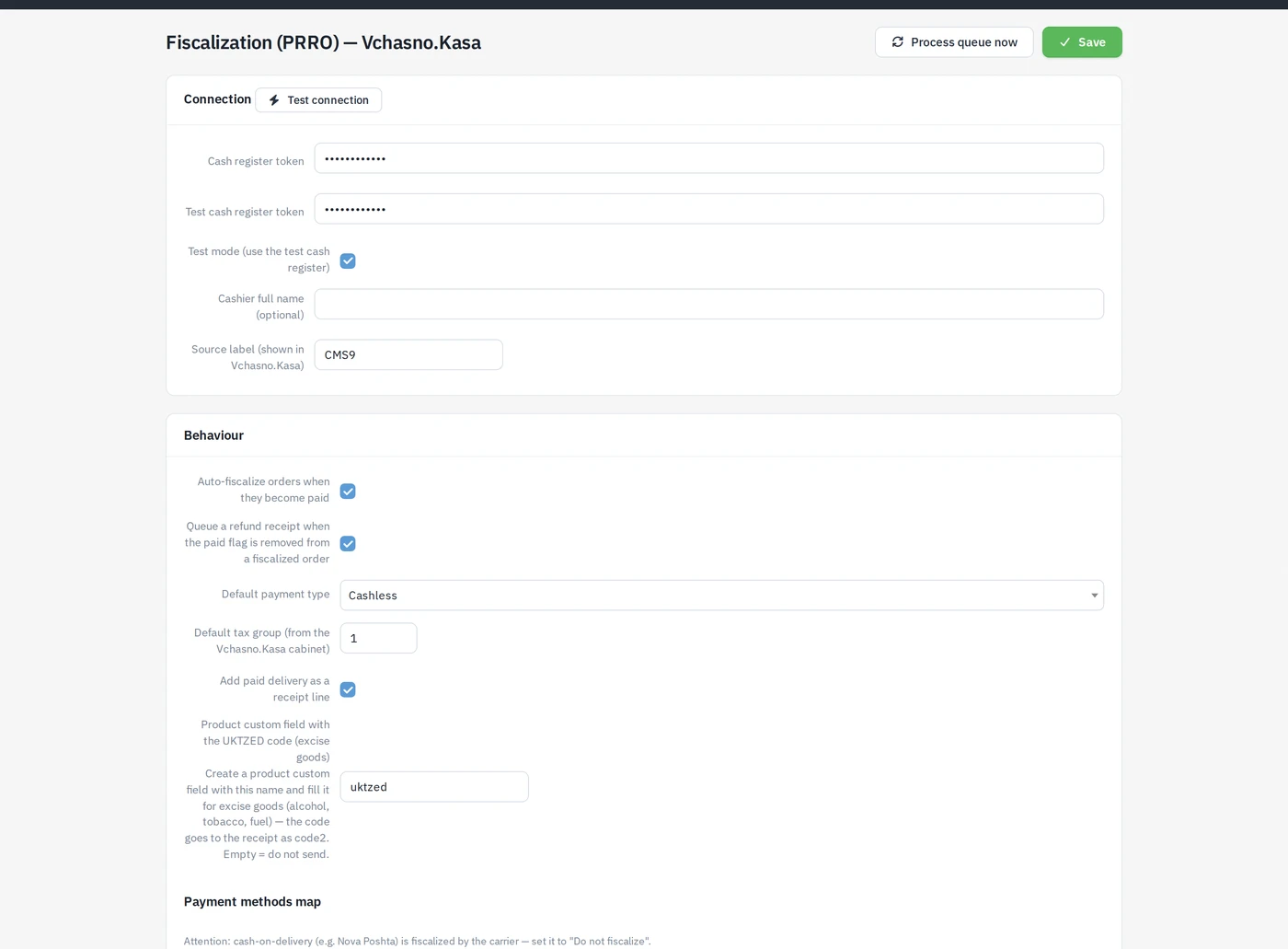Click the Cashier full name (optional) label

point(260,307)
